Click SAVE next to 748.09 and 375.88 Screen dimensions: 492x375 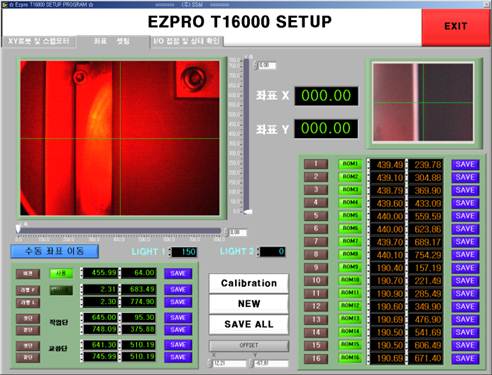[x=178, y=330]
